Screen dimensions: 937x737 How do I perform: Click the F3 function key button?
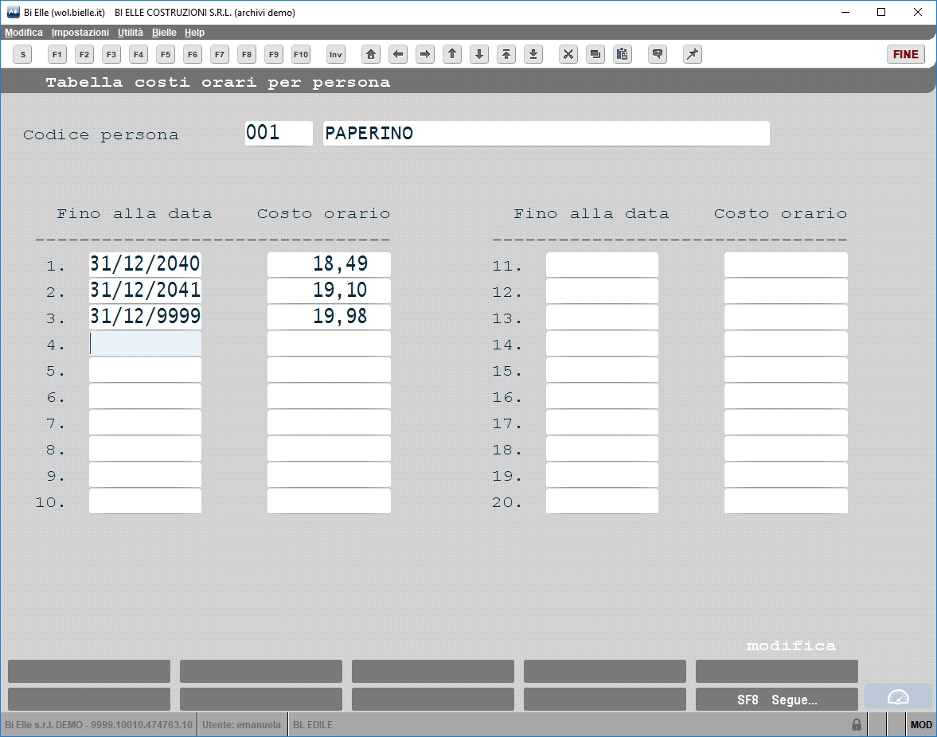click(111, 54)
